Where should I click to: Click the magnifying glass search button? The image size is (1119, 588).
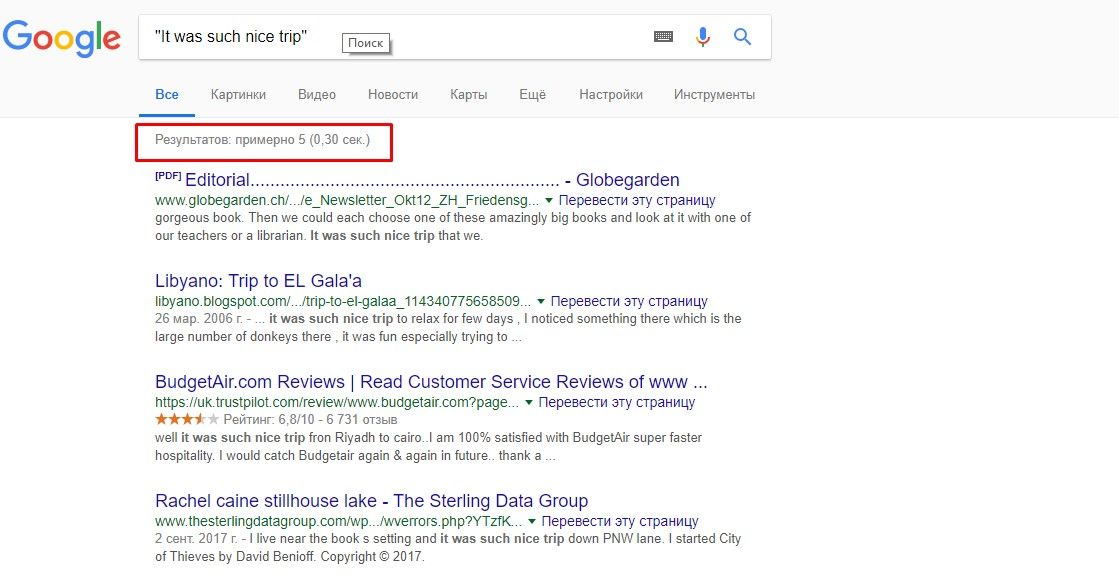pyautogui.click(x=742, y=36)
